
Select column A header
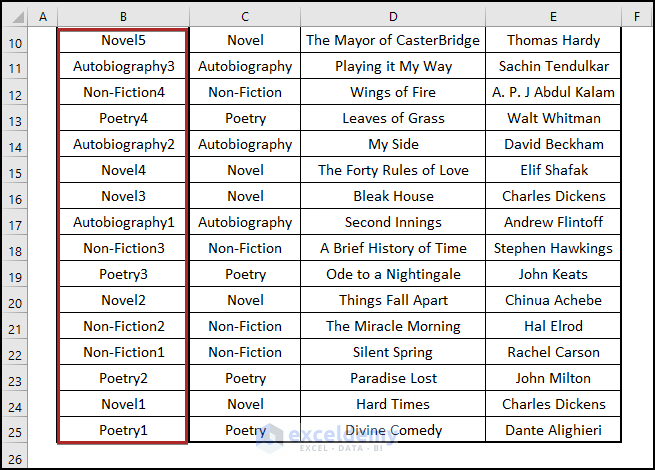pos(42,17)
